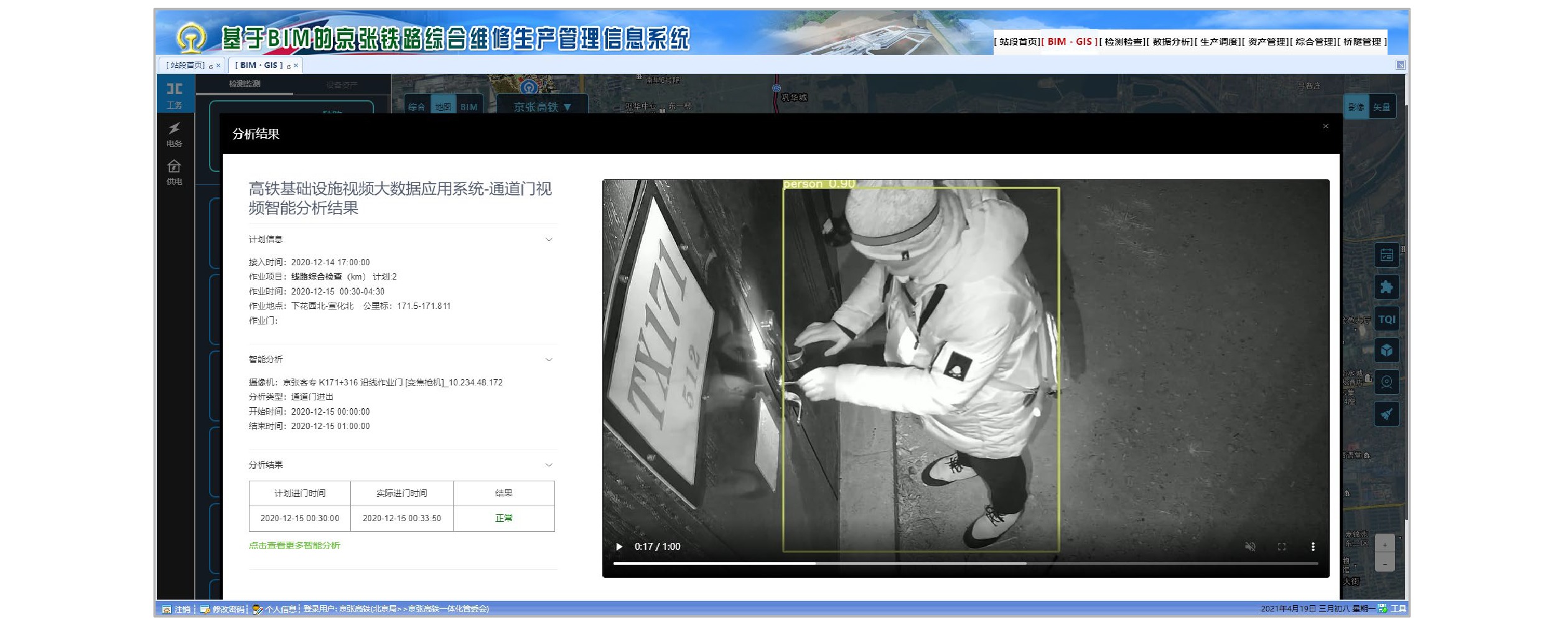The height and width of the screenshot is (627, 1568).
Task: Click the page vertical scrollbar
Action: pyautogui.click(x=1406, y=311)
